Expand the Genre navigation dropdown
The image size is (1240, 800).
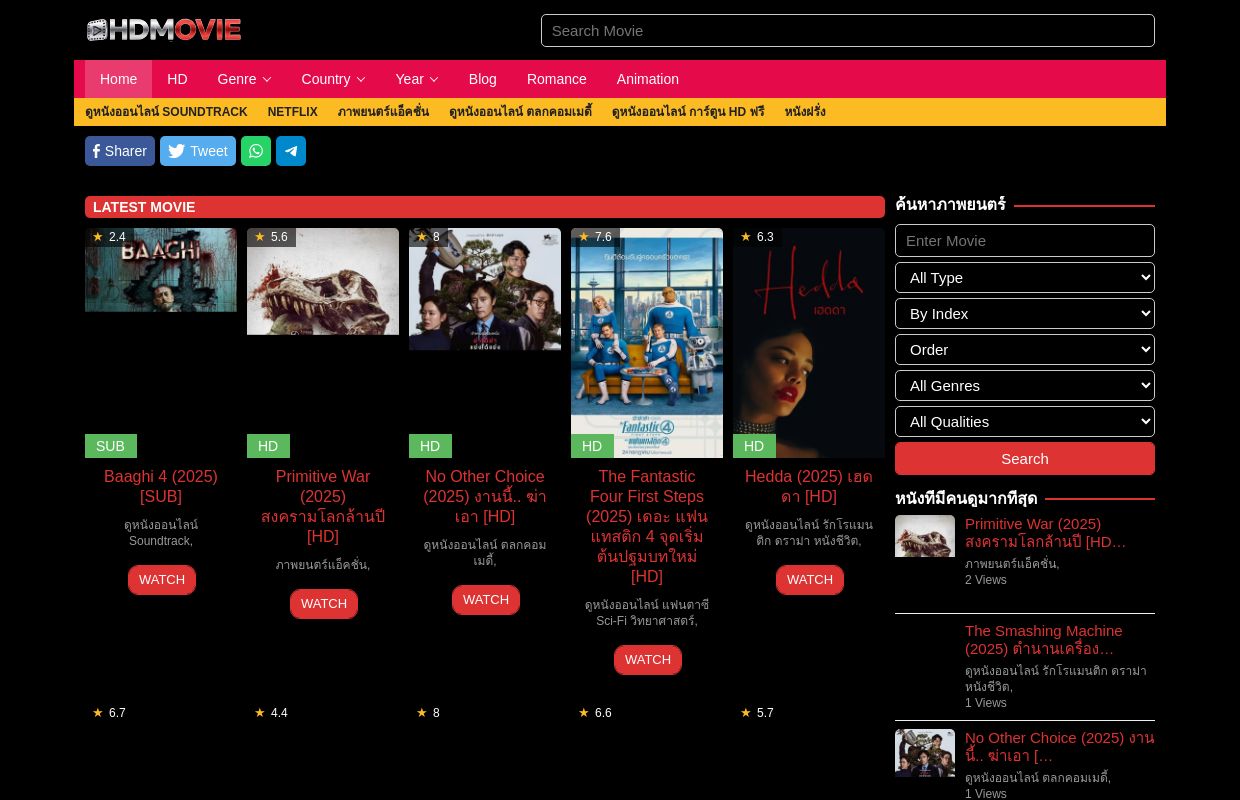[244, 79]
